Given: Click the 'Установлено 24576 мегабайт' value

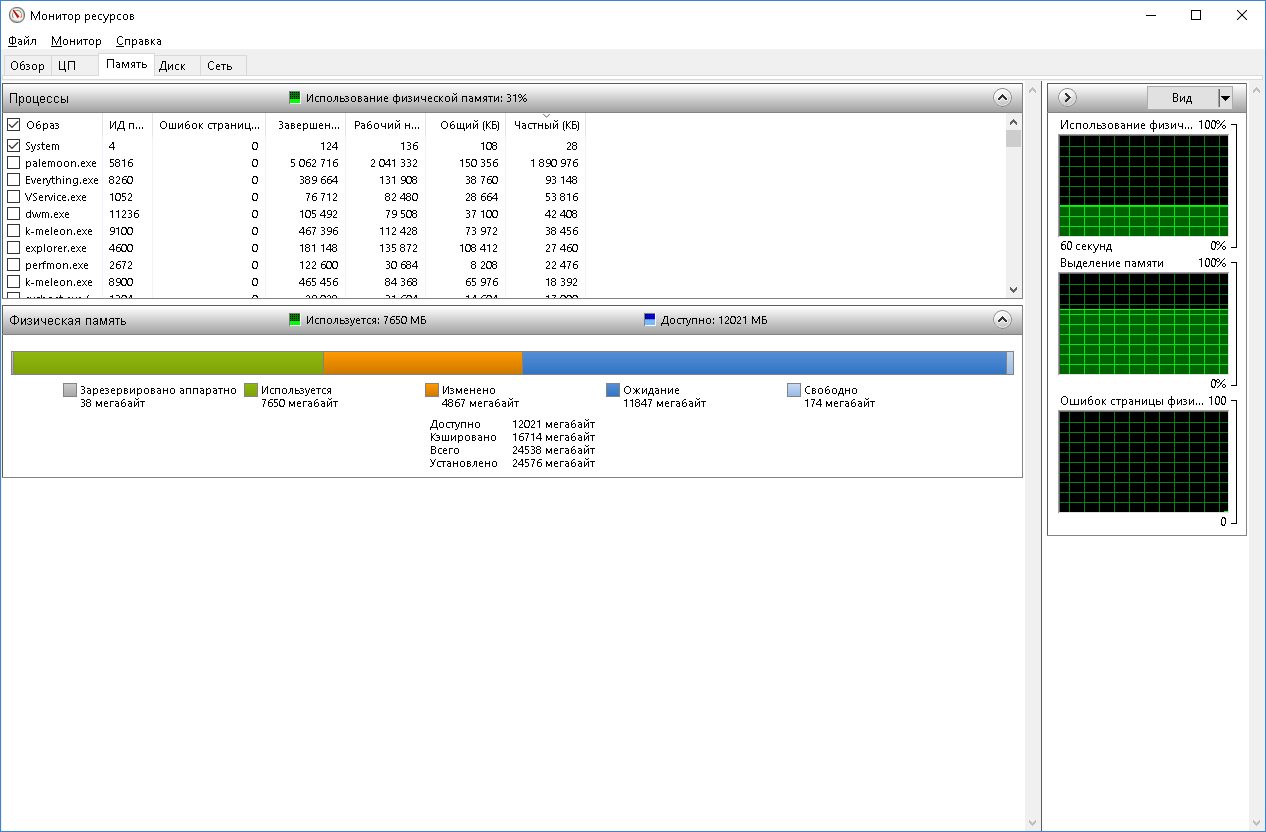Looking at the screenshot, I should (x=554, y=463).
